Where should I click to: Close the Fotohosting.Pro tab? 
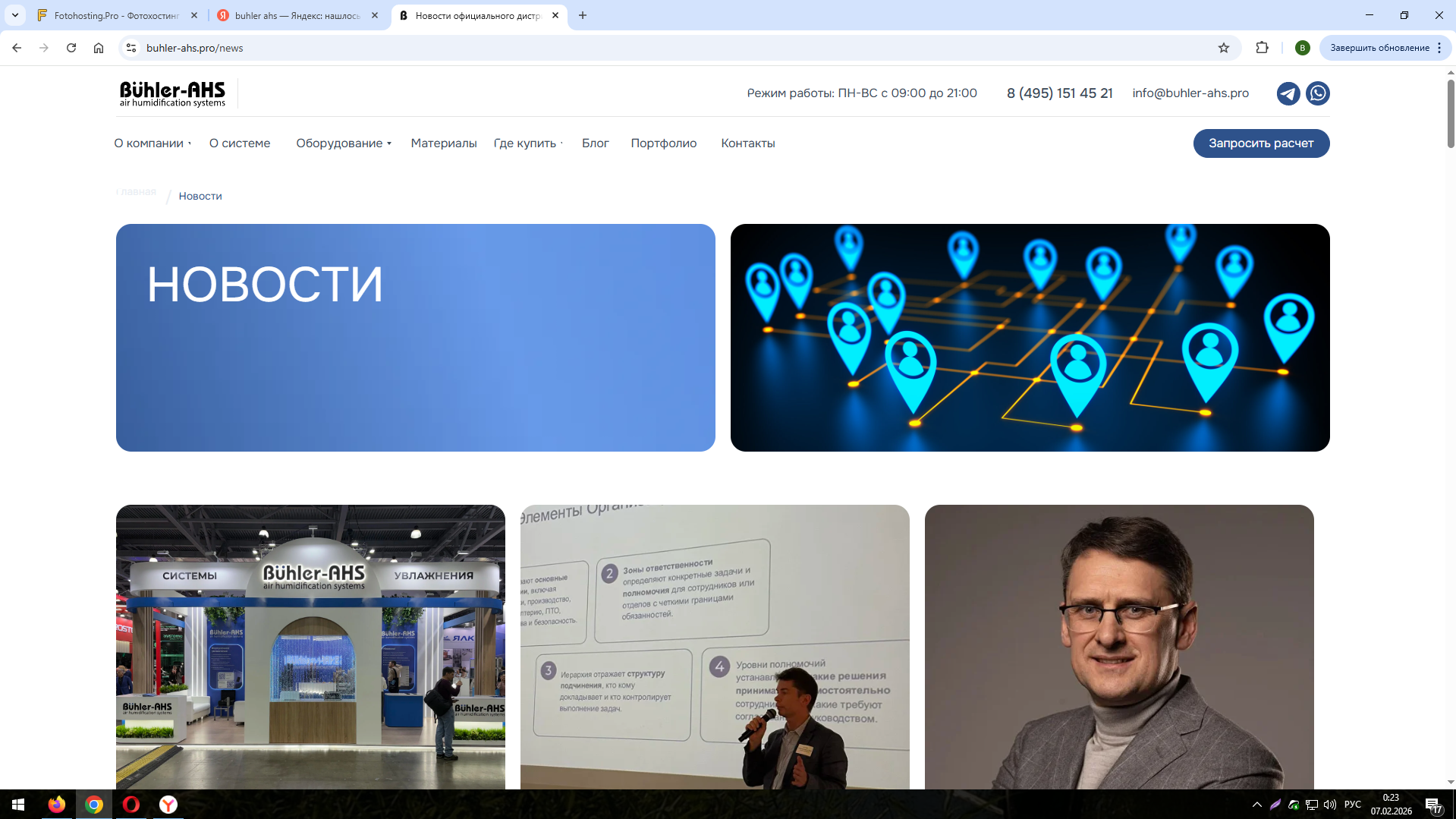[x=194, y=15]
